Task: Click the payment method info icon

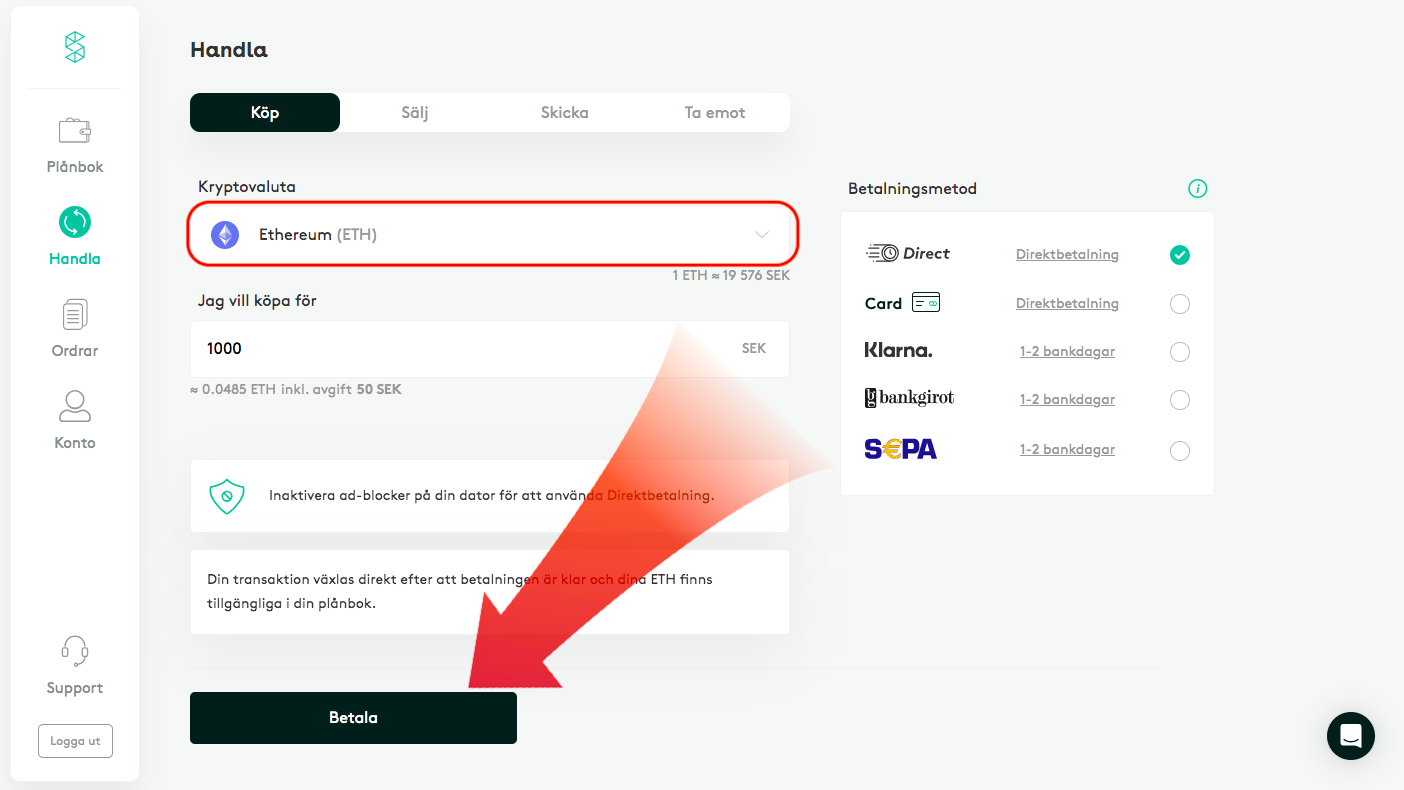Action: pyautogui.click(x=1197, y=188)
